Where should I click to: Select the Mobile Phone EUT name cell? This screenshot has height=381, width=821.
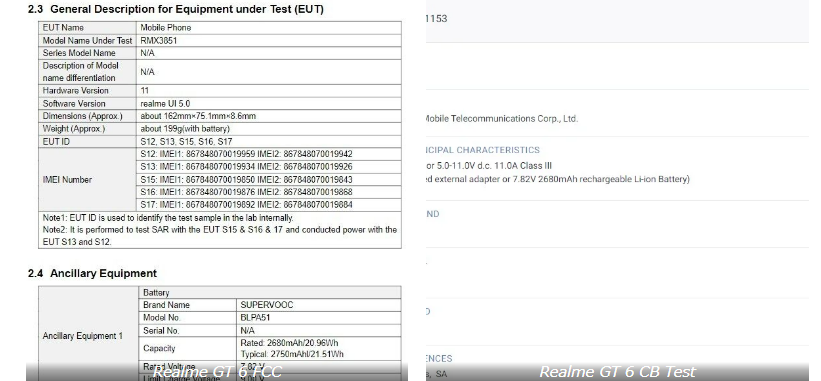269,28
